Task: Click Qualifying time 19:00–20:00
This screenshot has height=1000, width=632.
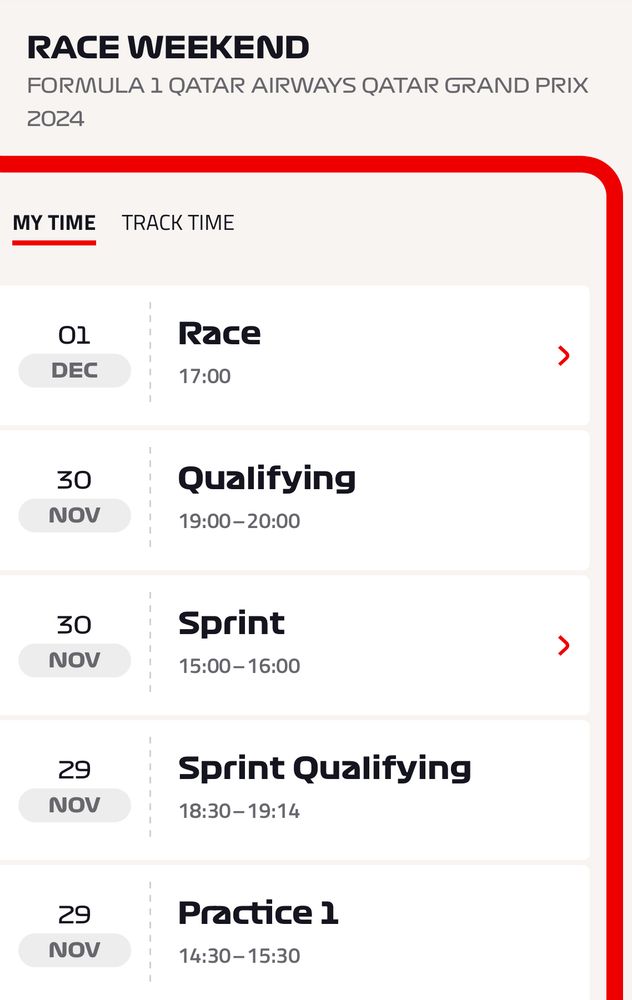Action: click(x=239, y=520)
